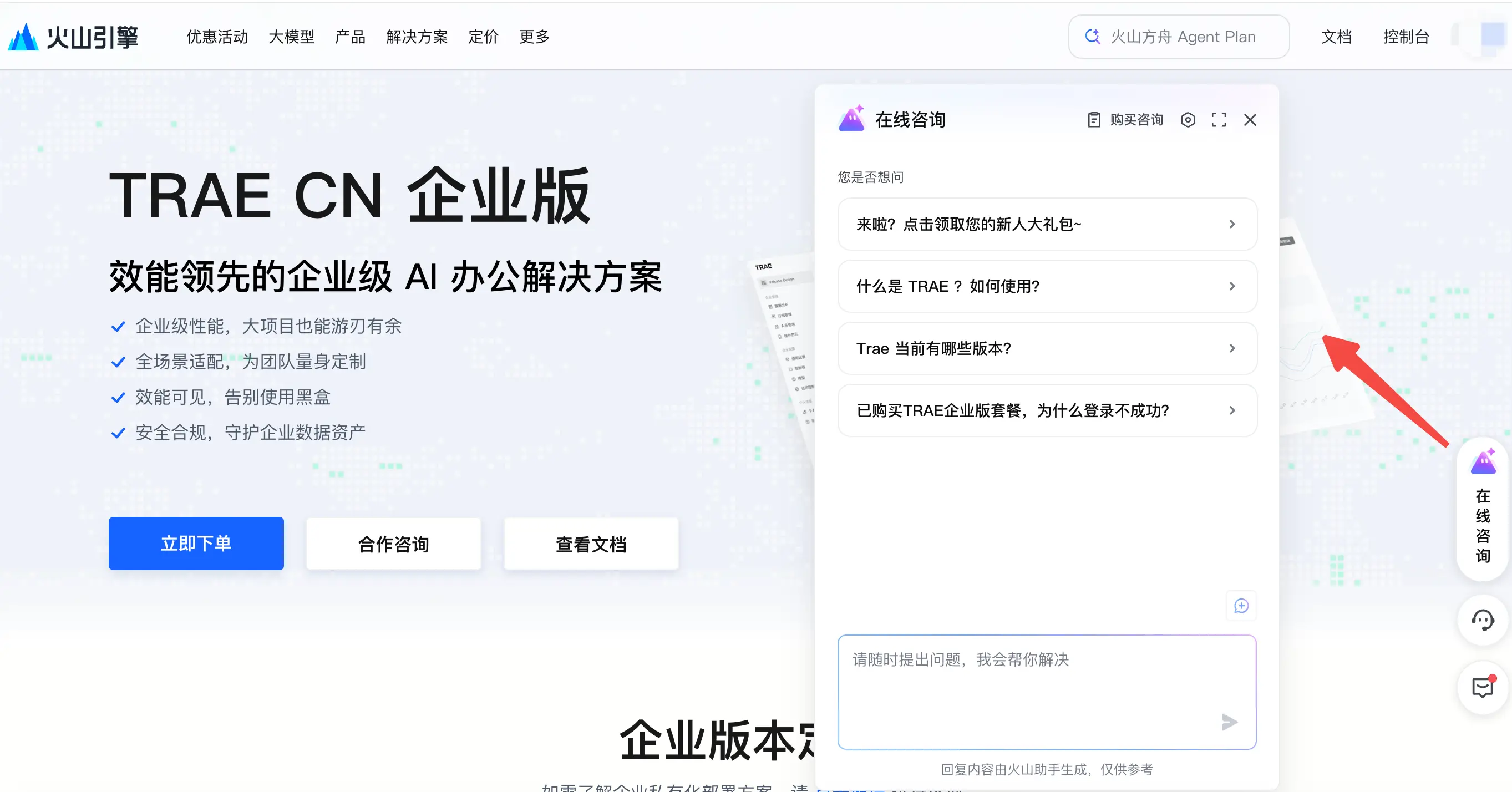
Task: Open the Trae 当前有哪些版本 question
Action: (x=1047, y=348)
